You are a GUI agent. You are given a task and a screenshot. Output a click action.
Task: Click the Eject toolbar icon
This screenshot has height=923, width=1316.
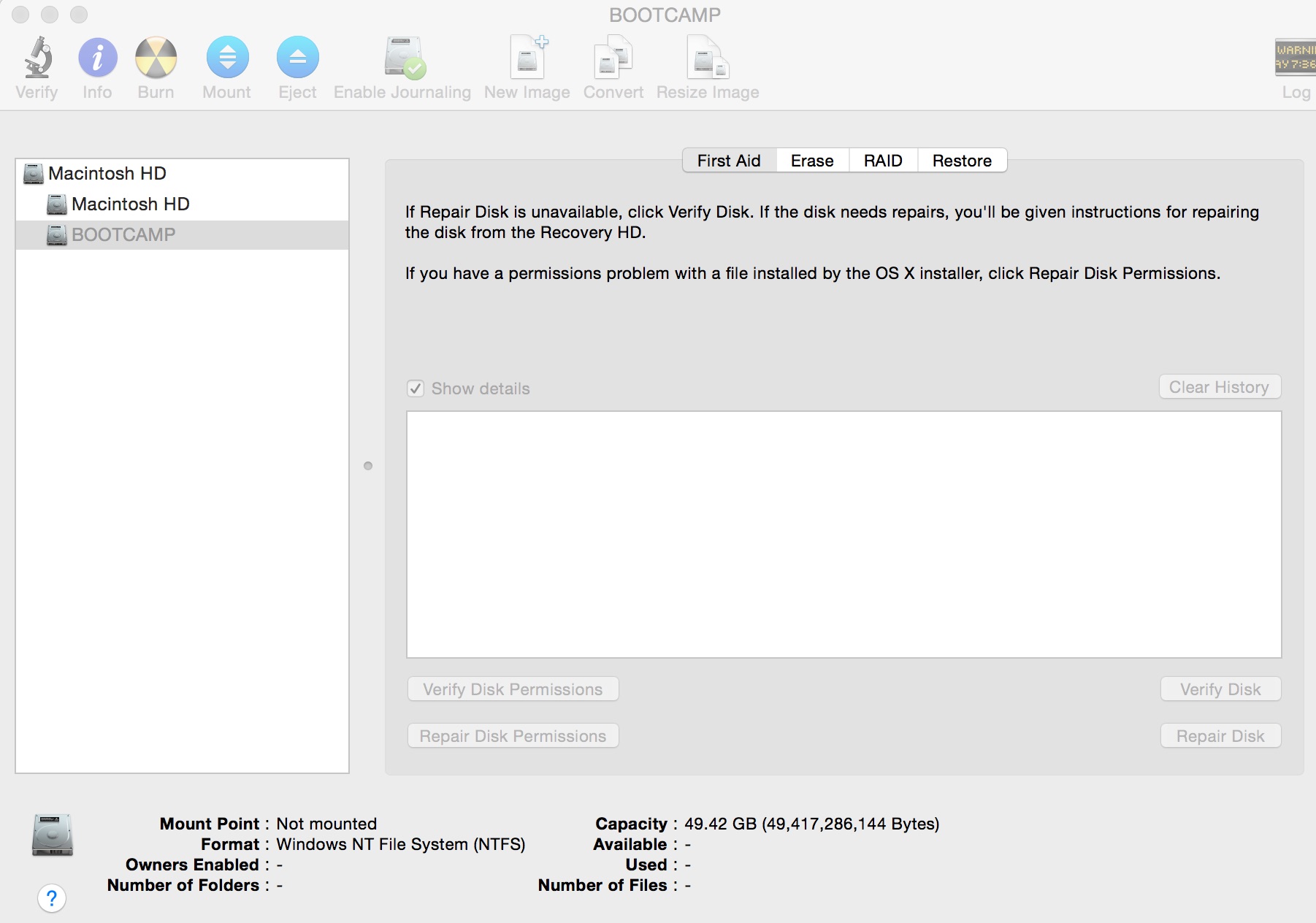tap(298, 58)
